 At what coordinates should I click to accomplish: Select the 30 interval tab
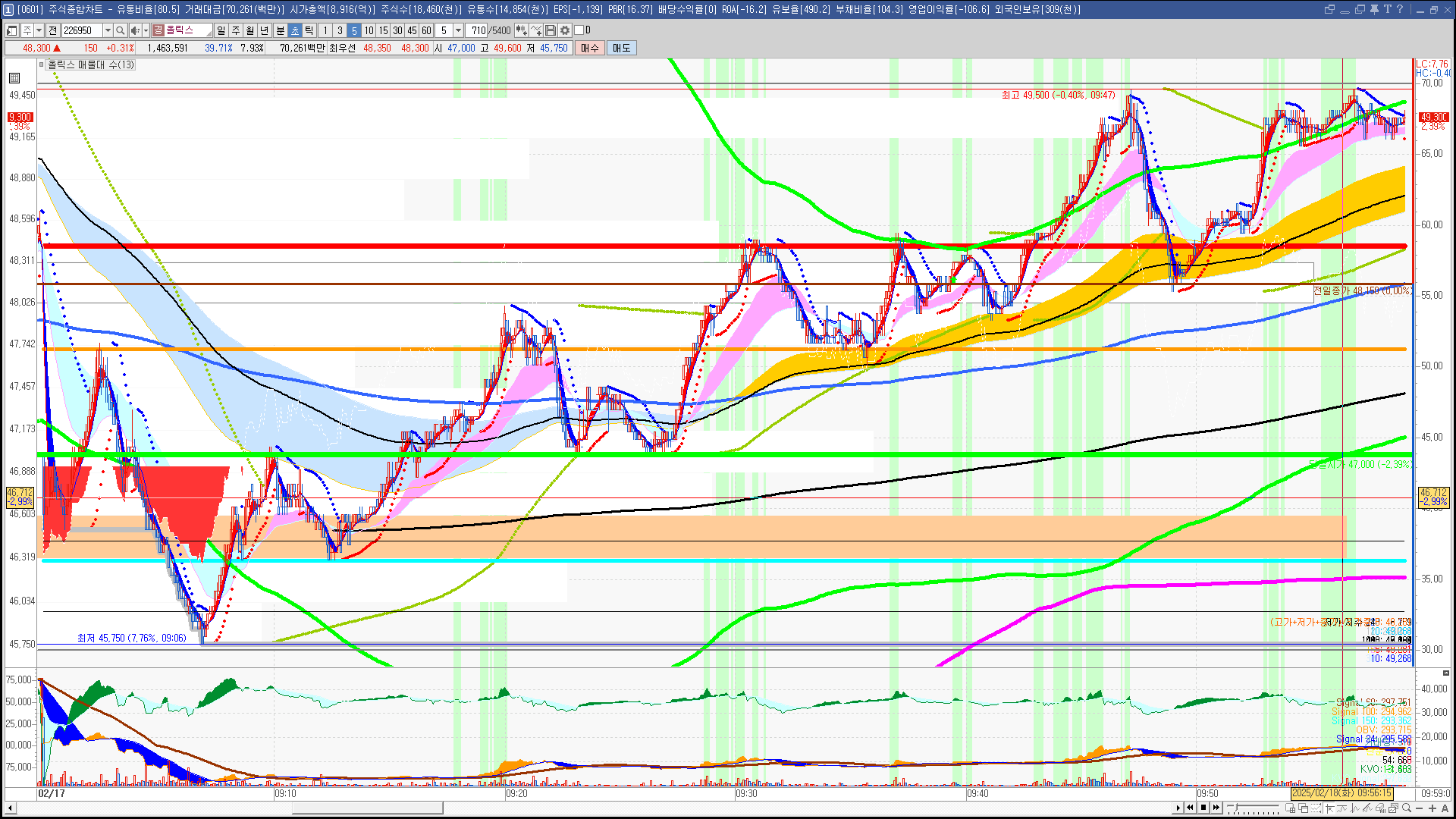(397, 30)
